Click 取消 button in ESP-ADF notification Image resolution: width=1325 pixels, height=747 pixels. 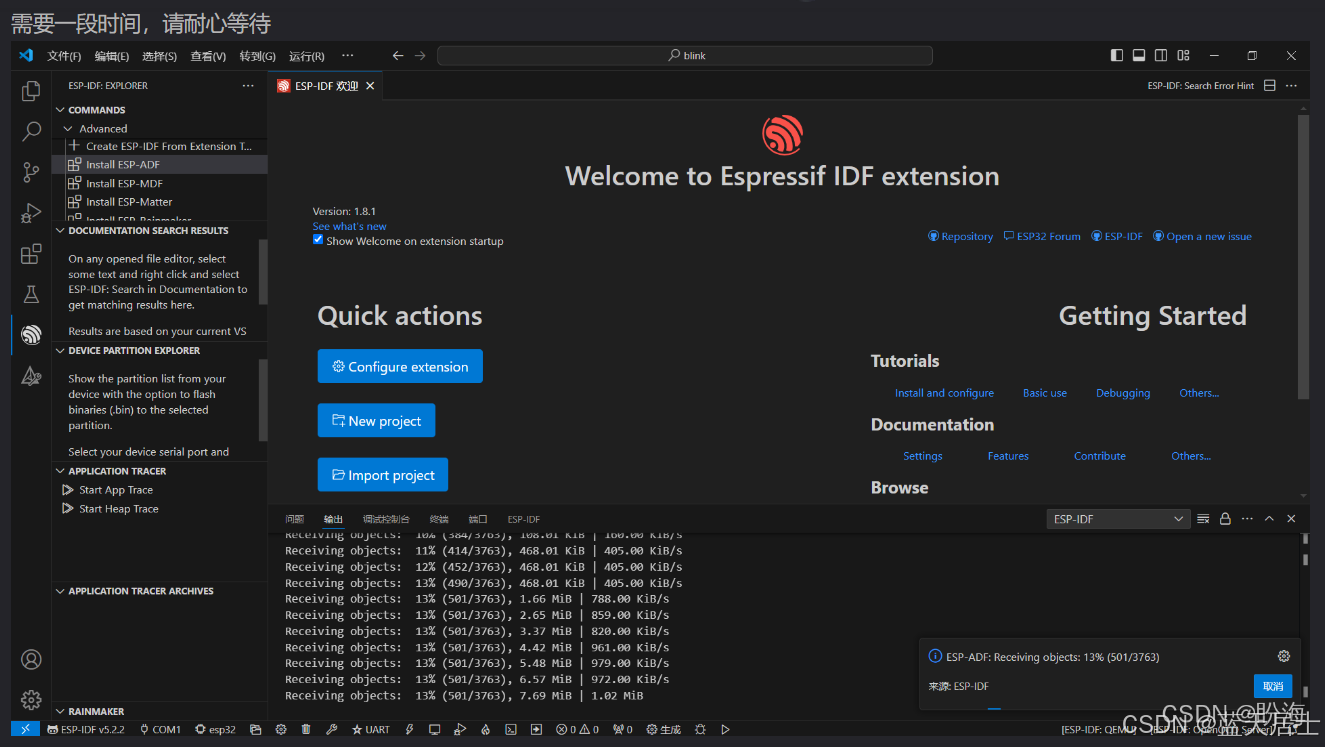1273,686
